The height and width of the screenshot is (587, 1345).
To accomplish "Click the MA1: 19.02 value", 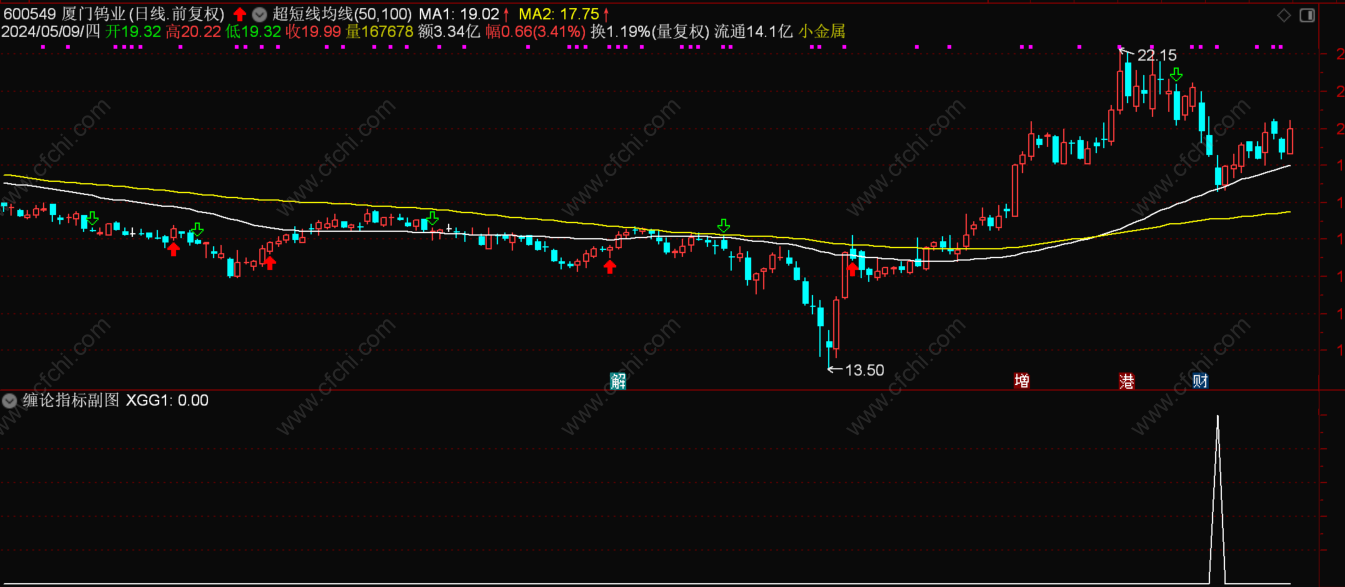I will [458, 14].
